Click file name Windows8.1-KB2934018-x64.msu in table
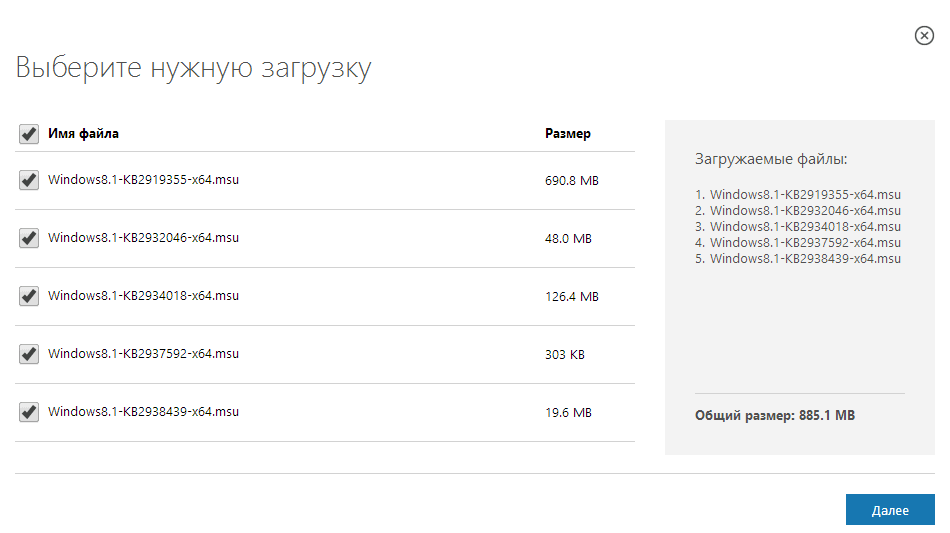The image size is (950, 533). [144, 296]
